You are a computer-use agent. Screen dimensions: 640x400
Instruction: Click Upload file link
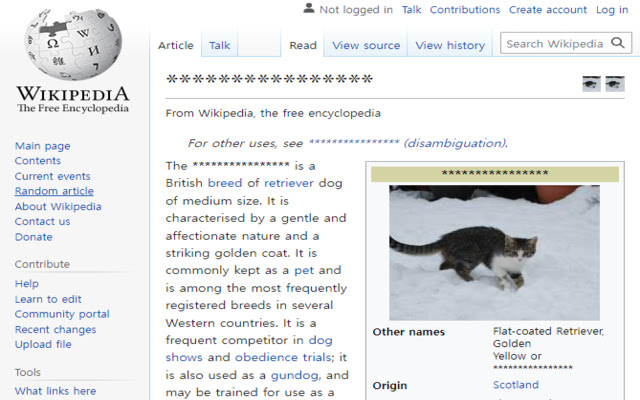43,344
